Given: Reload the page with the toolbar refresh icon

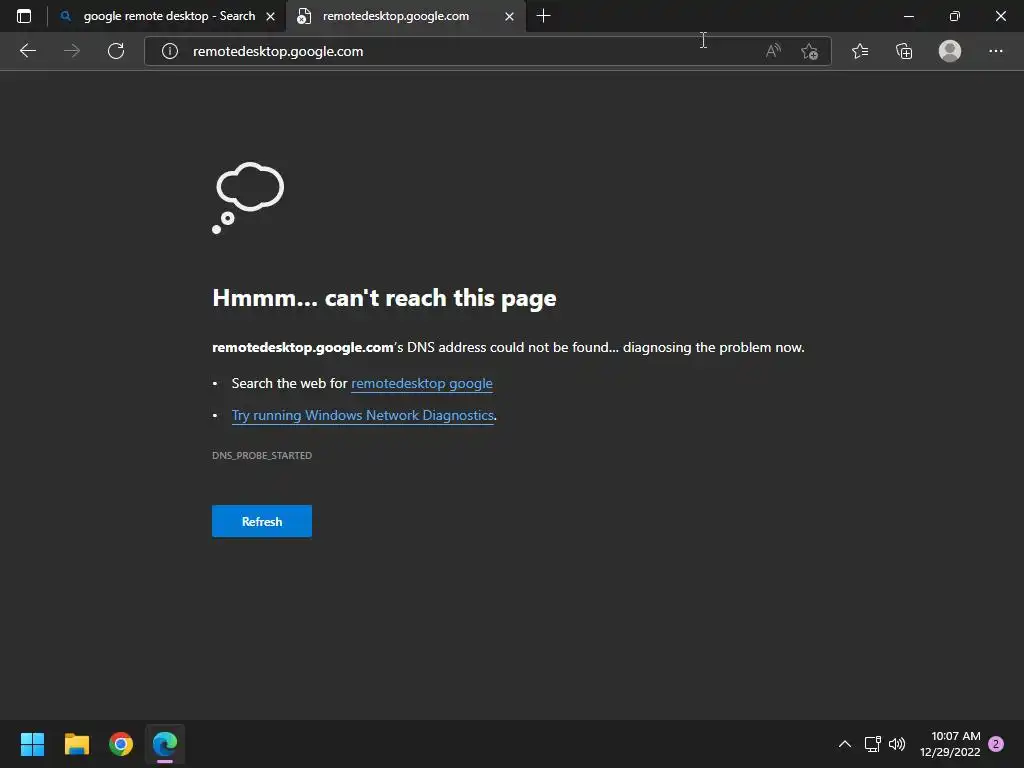Looking at the screenshot, I should coord(116,51).
